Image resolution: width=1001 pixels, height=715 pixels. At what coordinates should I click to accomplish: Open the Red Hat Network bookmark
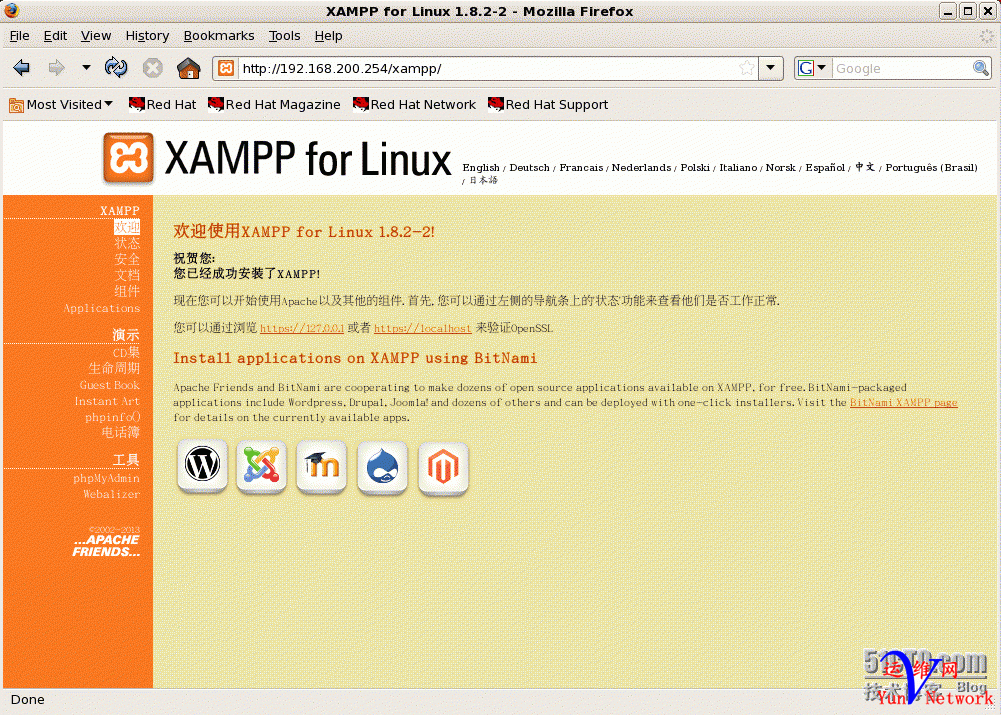(414, 105)
